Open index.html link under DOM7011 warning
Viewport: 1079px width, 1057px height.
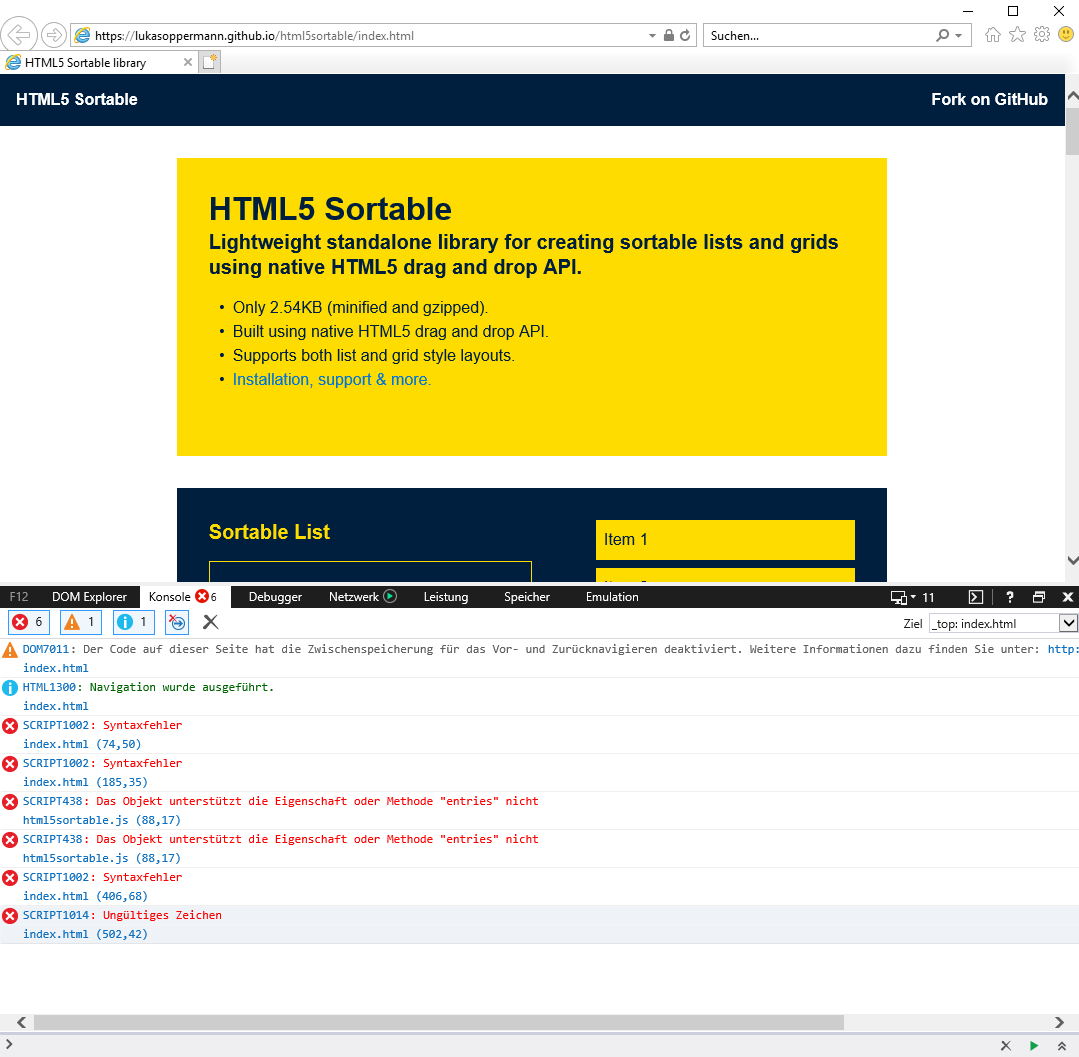pos(56,668)
